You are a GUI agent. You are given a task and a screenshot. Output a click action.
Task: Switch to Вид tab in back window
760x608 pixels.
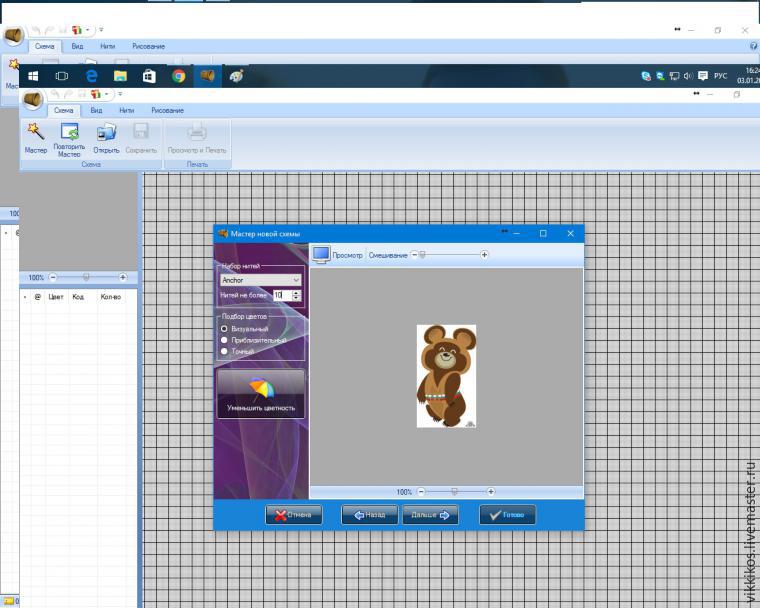point(78,47)
